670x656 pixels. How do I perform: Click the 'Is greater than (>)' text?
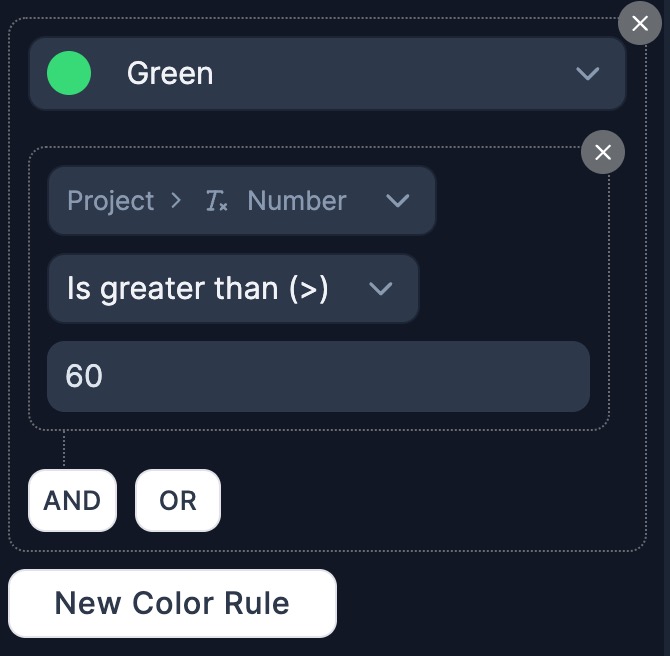coord(197,289)
